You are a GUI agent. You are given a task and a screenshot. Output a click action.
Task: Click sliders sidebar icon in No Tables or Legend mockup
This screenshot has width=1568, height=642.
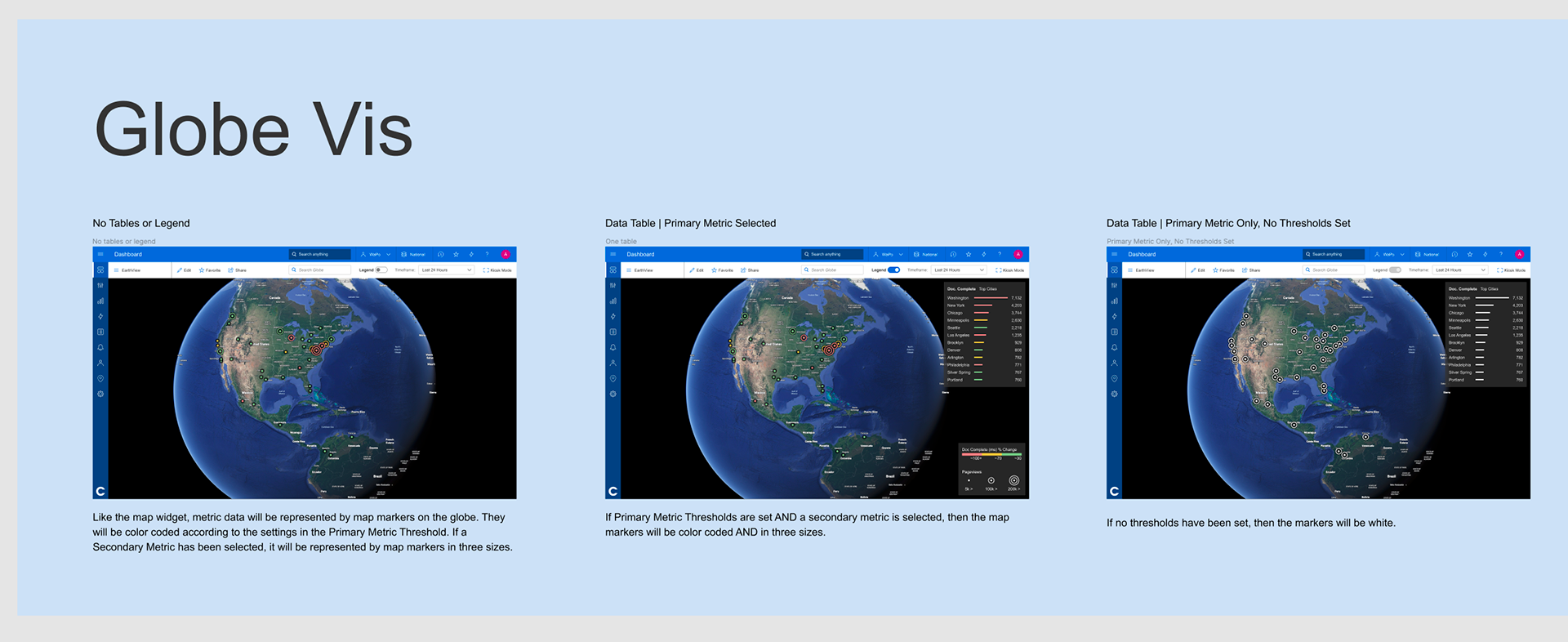pyautogui.click(x=100, y=285)
